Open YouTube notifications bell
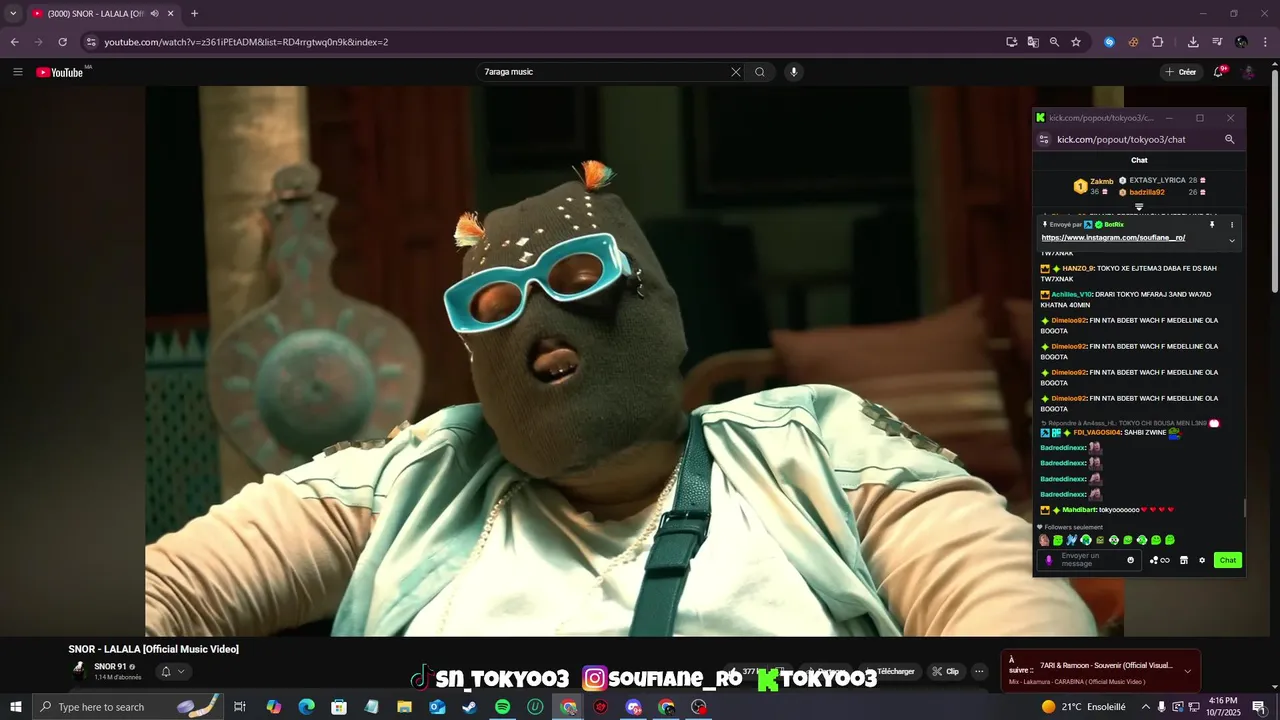The image size is (1280, 720). (1219, 72)
